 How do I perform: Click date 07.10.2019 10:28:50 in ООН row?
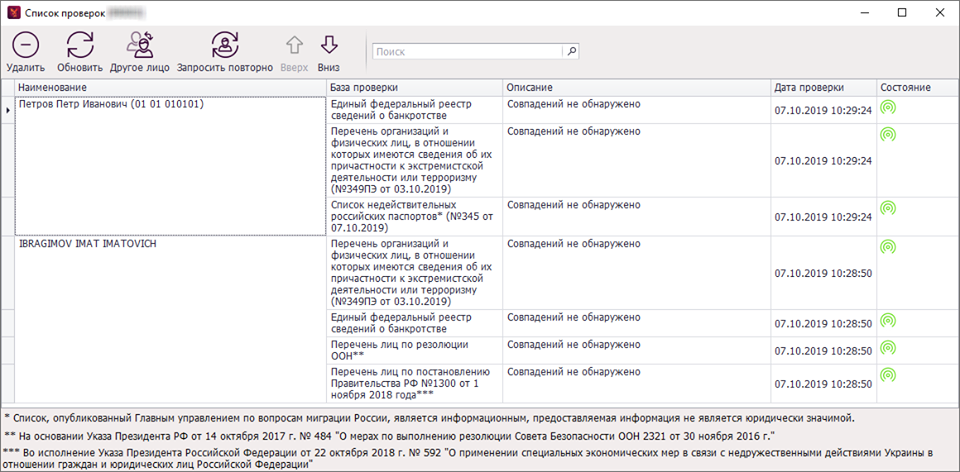click(x=823, y=351)
